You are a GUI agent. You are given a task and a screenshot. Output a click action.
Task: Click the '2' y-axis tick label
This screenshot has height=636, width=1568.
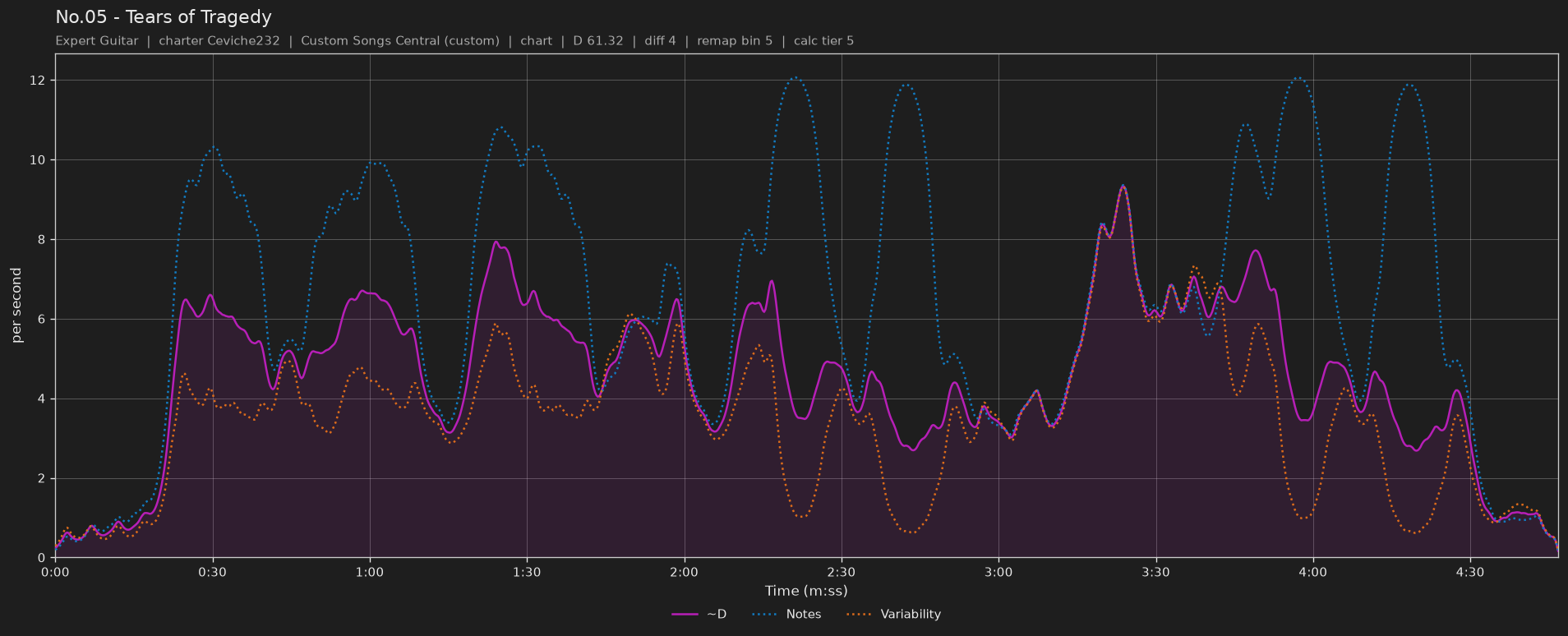42,479
